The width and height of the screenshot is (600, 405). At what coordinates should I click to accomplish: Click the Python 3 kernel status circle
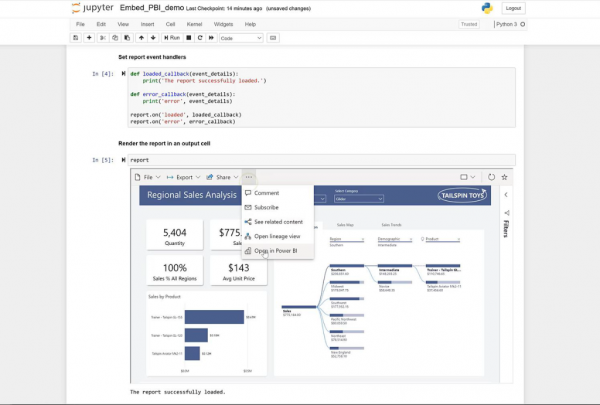[x=522, y=24]
